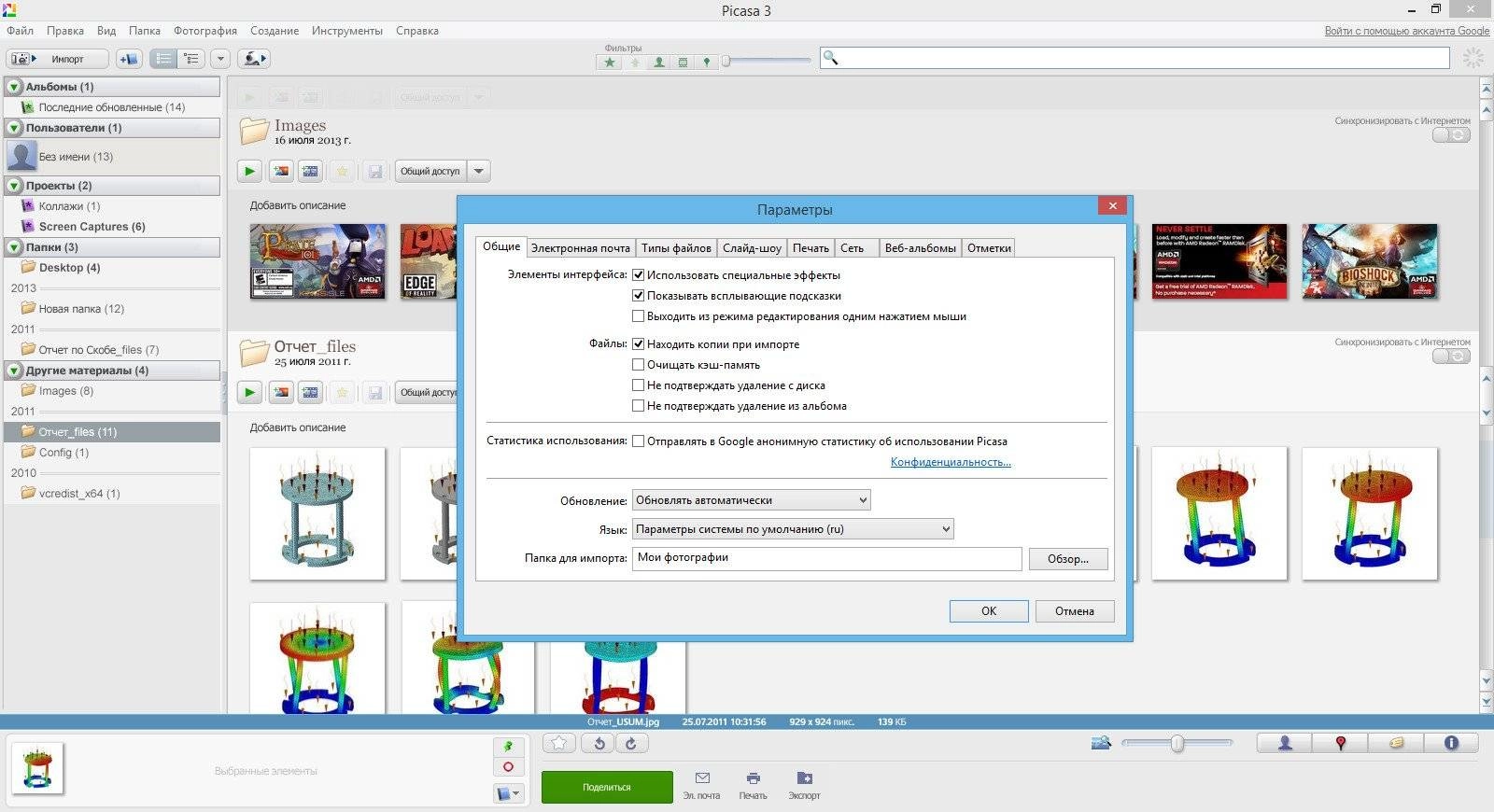Image resolution: width=1494 pixels, height=812 pixels.
Task: Check Не подтверждать удаление с диска
Action: (x=639, y=385)
